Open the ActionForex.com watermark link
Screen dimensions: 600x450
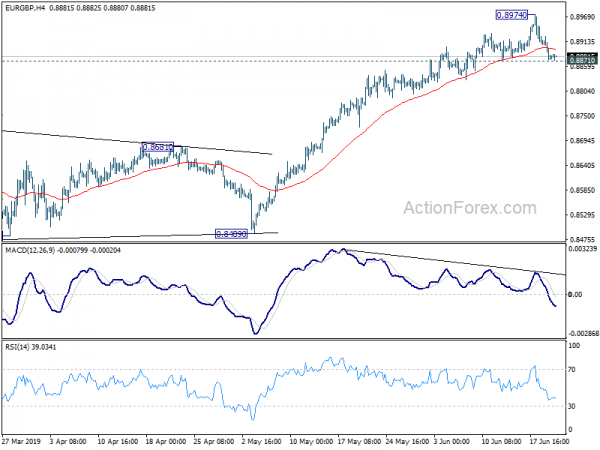[x=471, y=210]
